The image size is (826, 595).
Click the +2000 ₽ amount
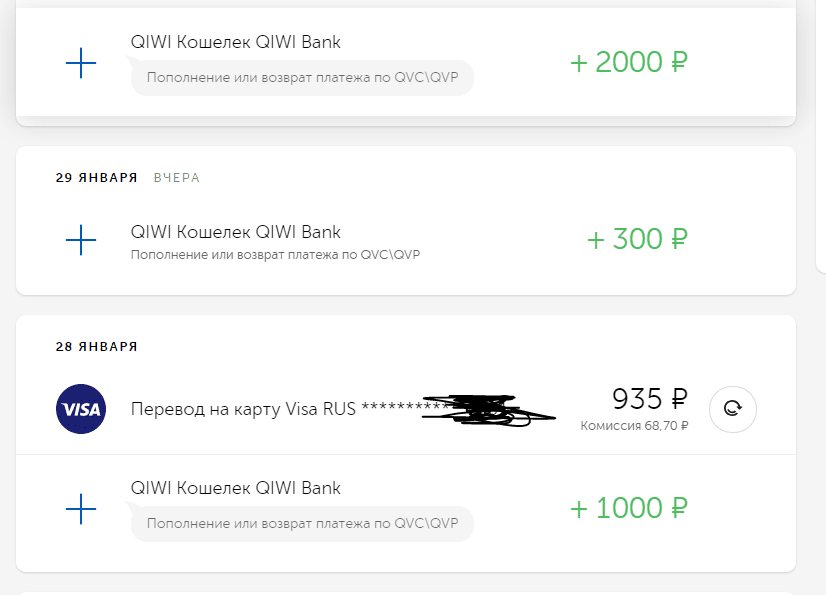pyautogui.click(x=629, y=62)
